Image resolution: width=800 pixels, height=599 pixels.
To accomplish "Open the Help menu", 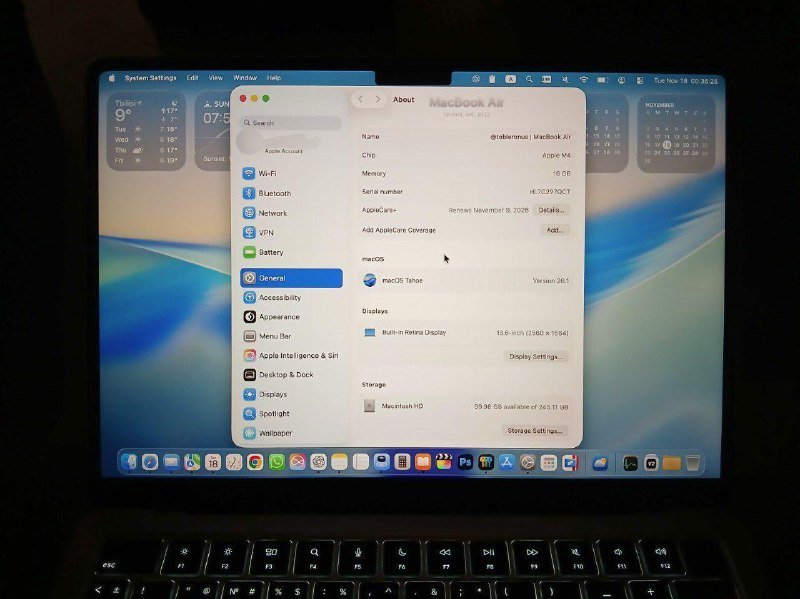I will coord(272,77).
